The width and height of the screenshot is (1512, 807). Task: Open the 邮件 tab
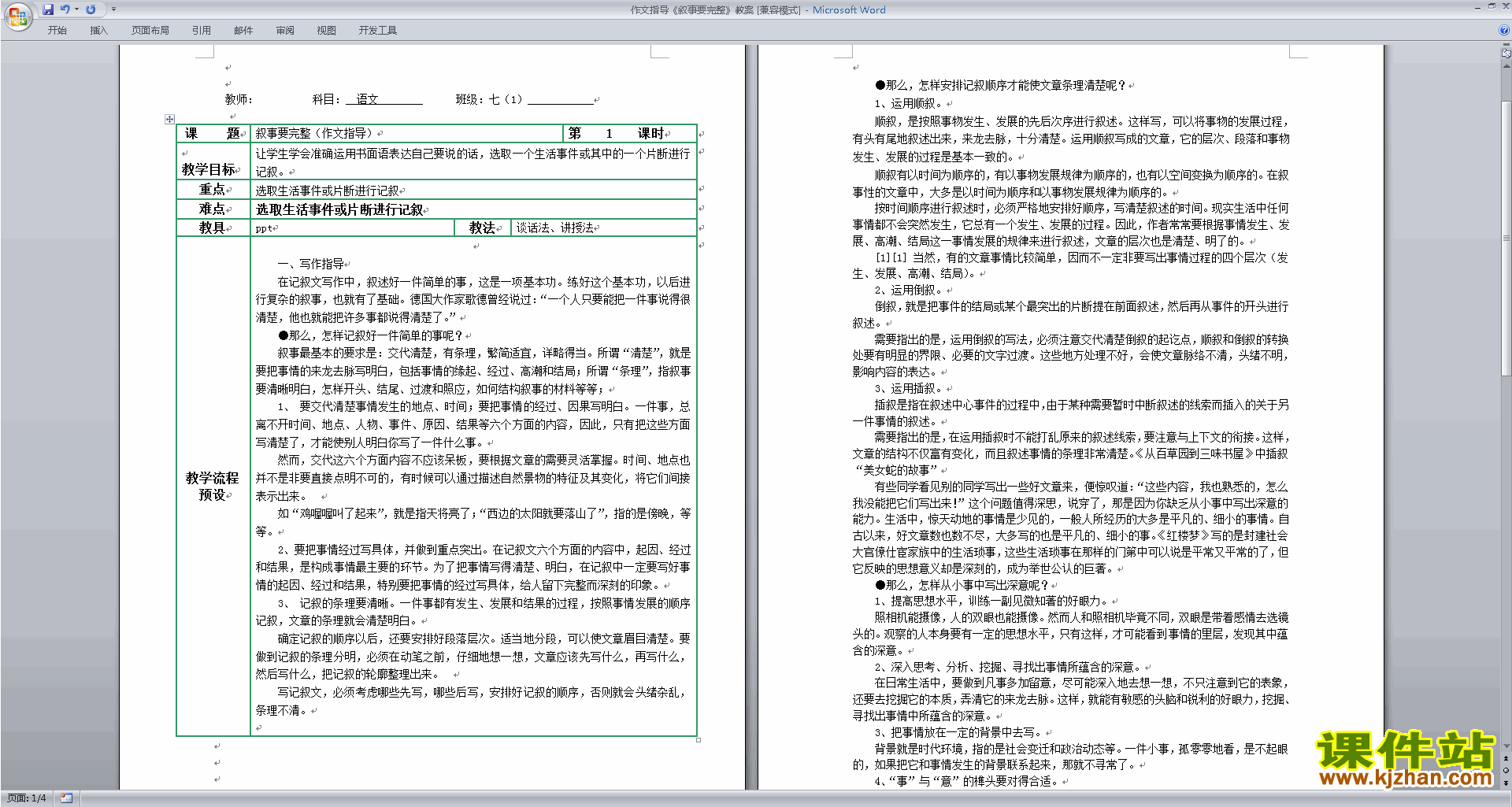[x=243, y=31]
